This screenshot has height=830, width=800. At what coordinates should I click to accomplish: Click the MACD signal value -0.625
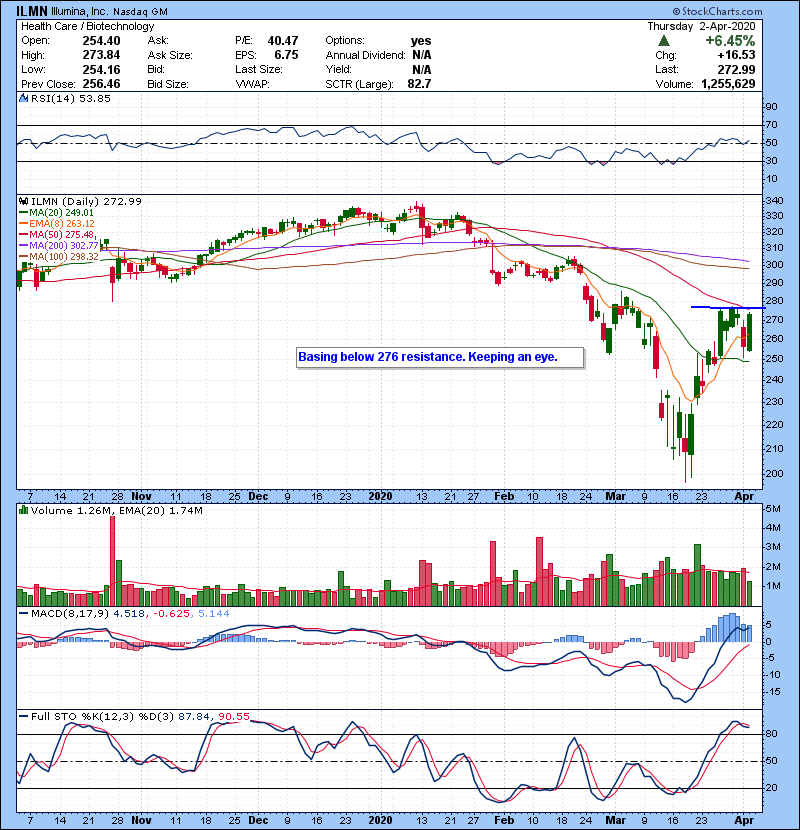point(172,614)
